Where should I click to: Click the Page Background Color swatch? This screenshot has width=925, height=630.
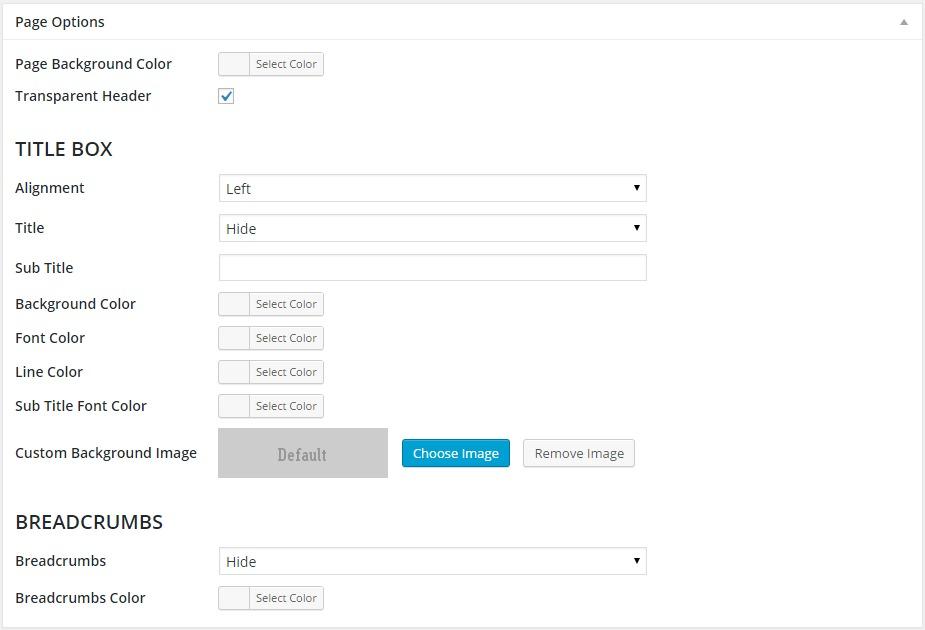click(x=234, y=64)
